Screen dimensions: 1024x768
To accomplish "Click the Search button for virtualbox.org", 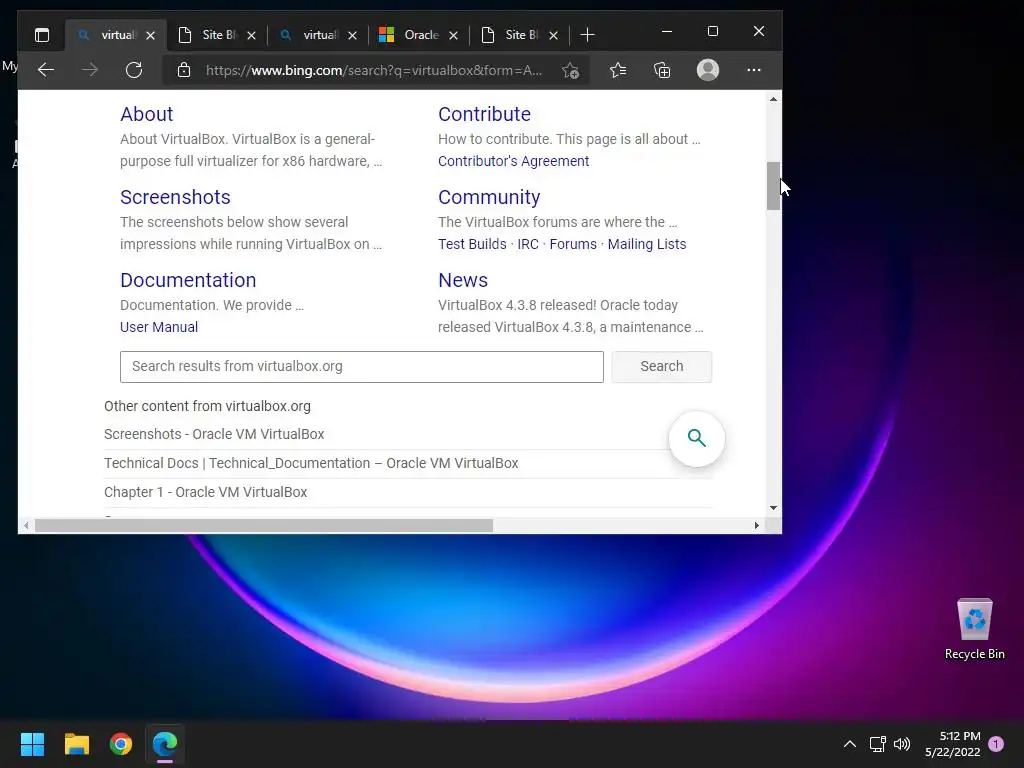I will [662, 366].
